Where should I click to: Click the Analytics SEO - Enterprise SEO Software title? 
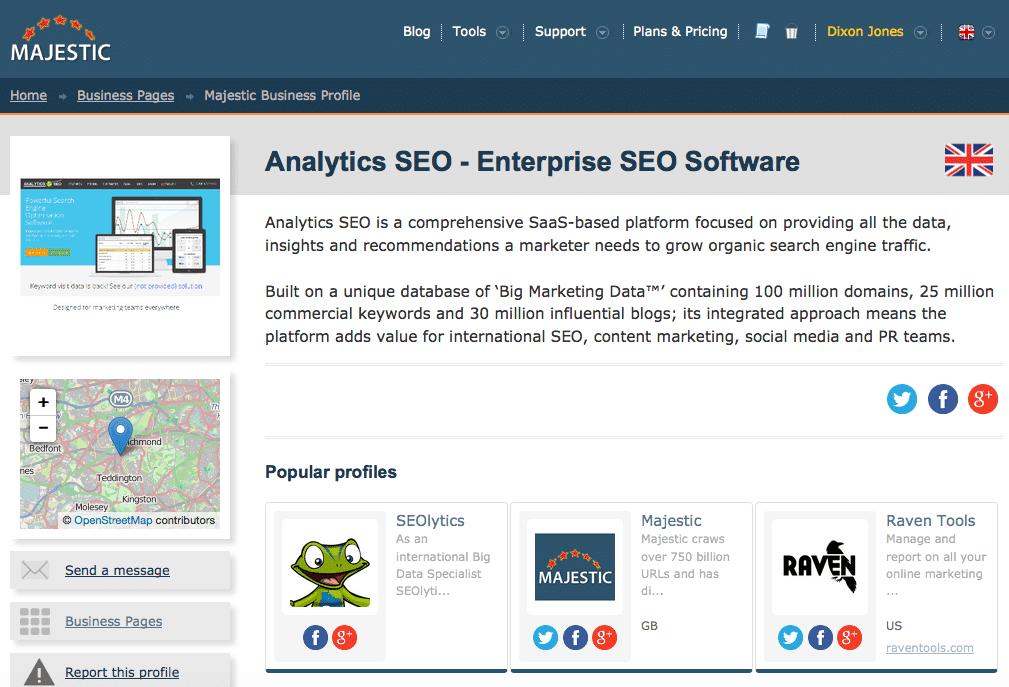(x=532, y=161)
